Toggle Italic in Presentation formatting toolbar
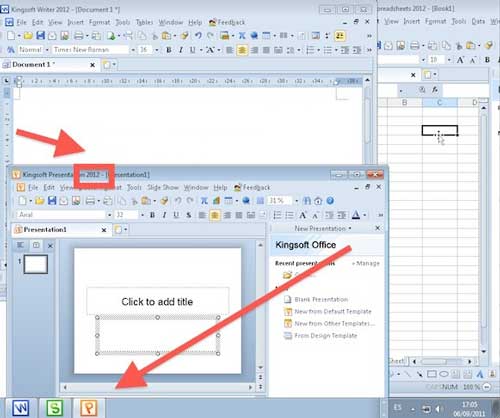 pos(164,215)
